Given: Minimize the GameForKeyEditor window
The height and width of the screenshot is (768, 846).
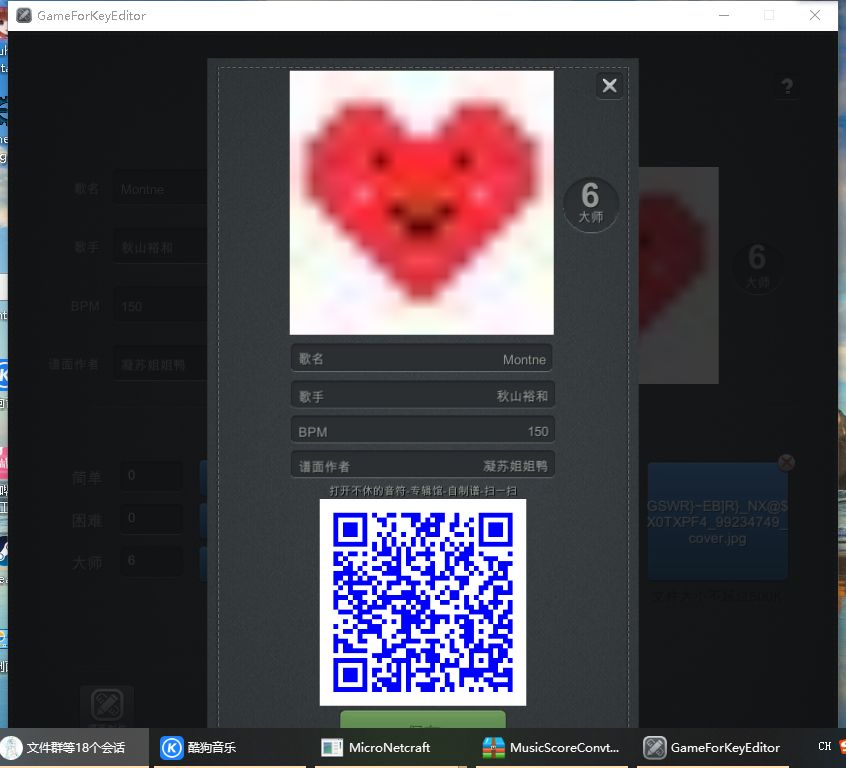Looking at the screenshot, I should coord(724,15).
